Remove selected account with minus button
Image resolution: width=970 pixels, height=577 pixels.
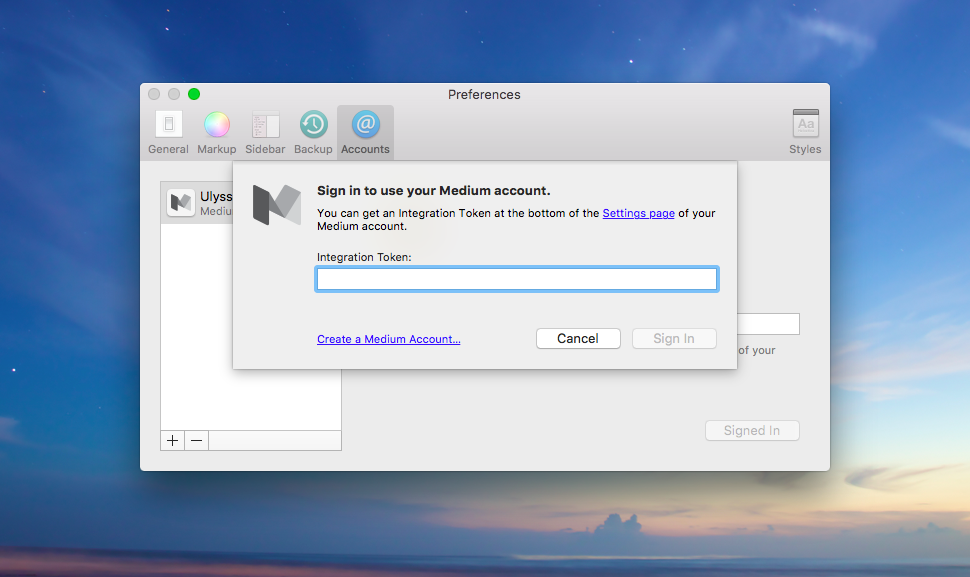click(x=197, y=440)
